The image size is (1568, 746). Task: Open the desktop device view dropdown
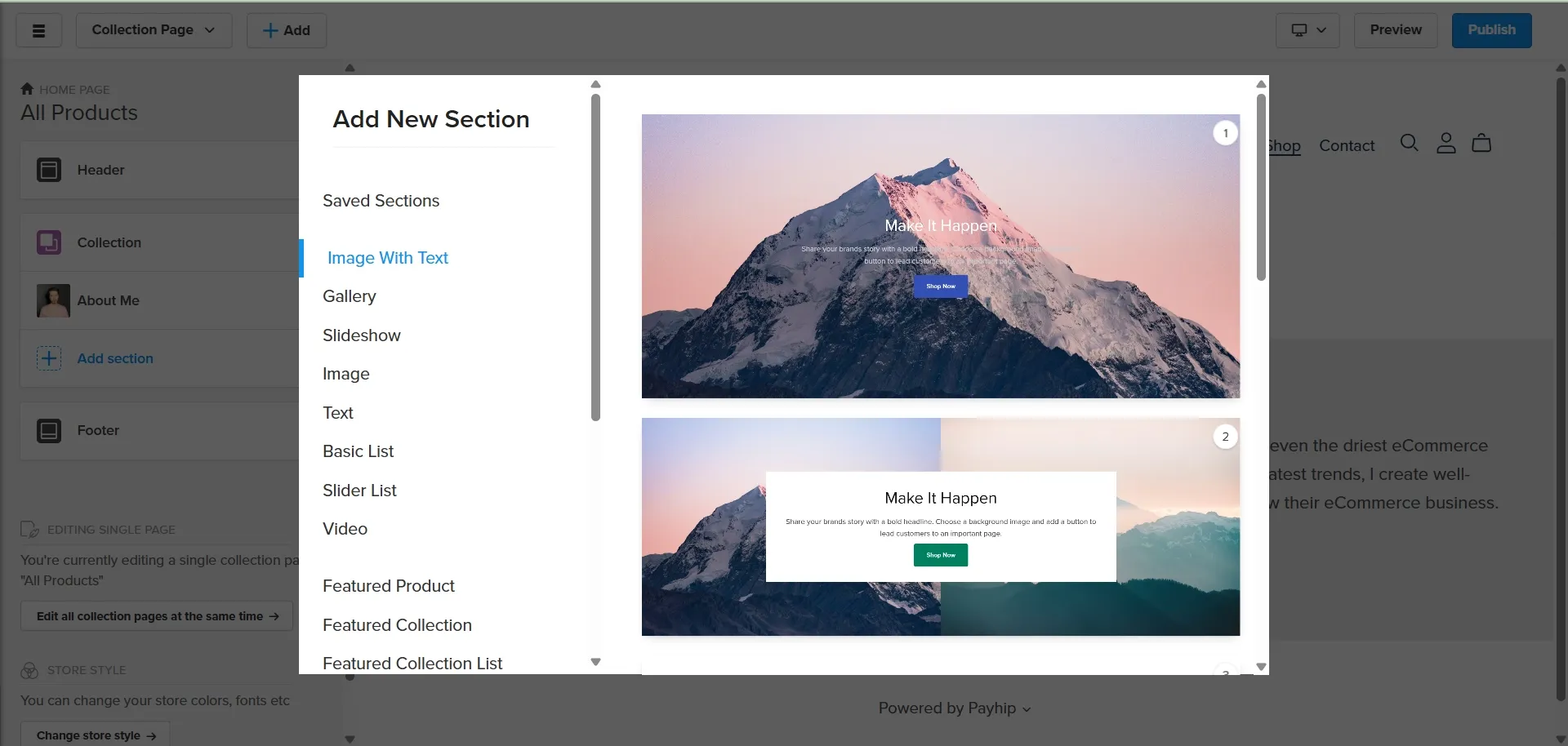(1307, 30)
